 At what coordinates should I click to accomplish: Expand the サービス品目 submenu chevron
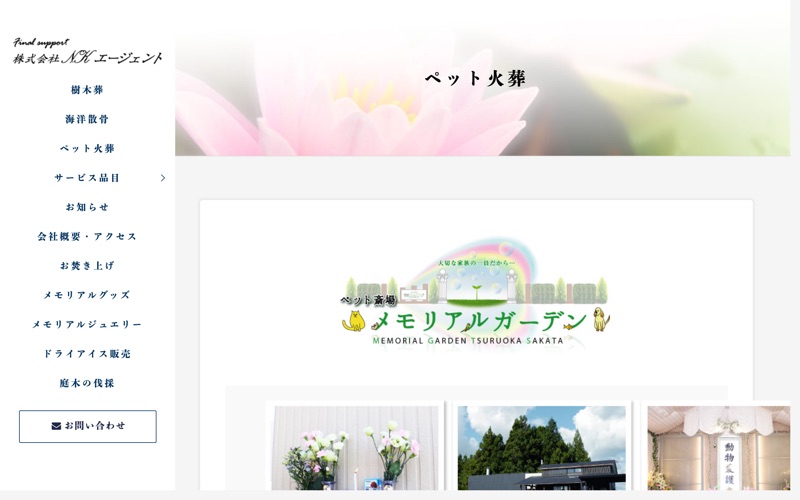coord(163,178)
